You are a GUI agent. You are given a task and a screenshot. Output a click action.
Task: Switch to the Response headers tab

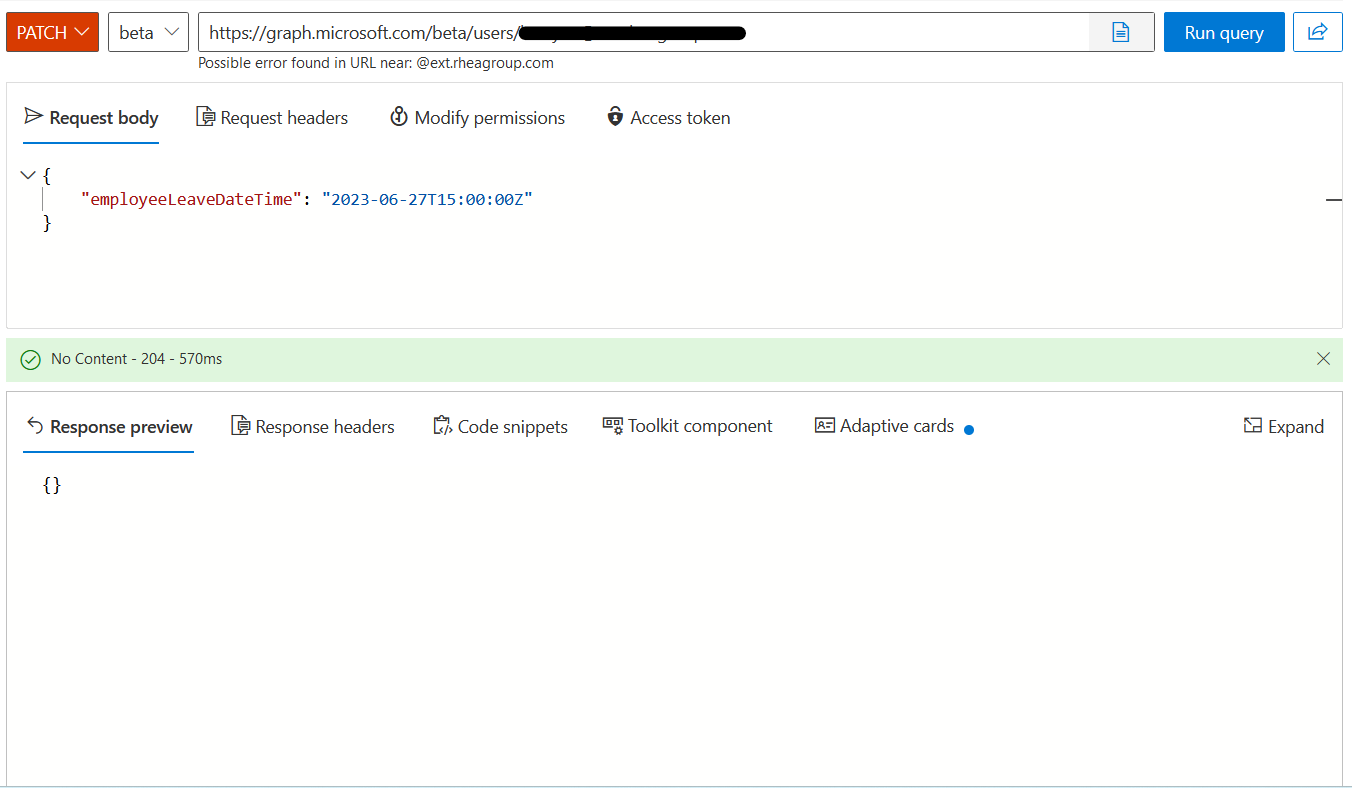coord(312,425)
